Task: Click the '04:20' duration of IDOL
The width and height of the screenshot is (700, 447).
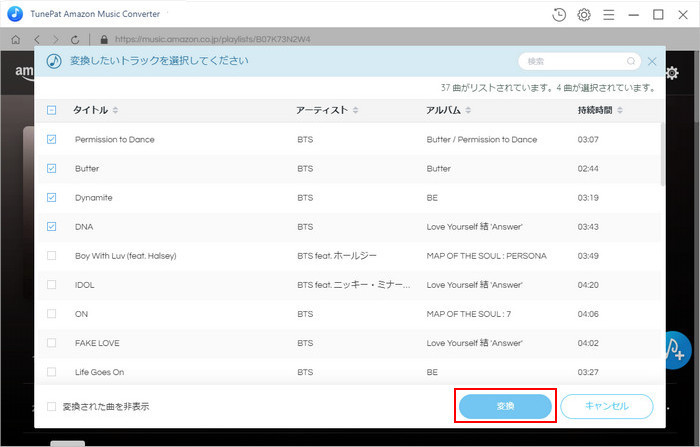Action: coord(588,285)
